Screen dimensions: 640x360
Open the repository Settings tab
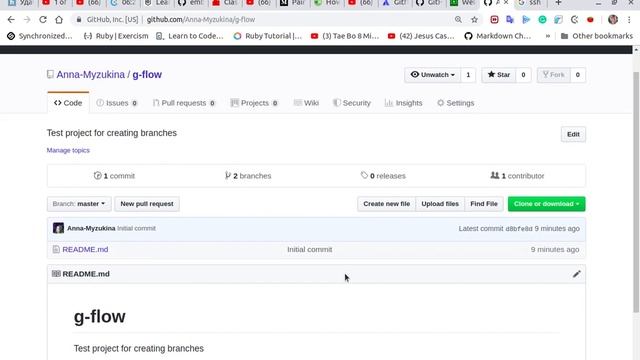[x=456, y=103]
